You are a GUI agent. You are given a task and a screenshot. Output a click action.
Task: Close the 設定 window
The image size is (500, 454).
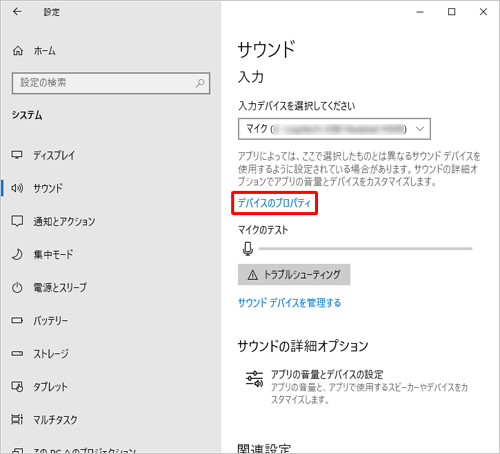(x=483, y=12)
